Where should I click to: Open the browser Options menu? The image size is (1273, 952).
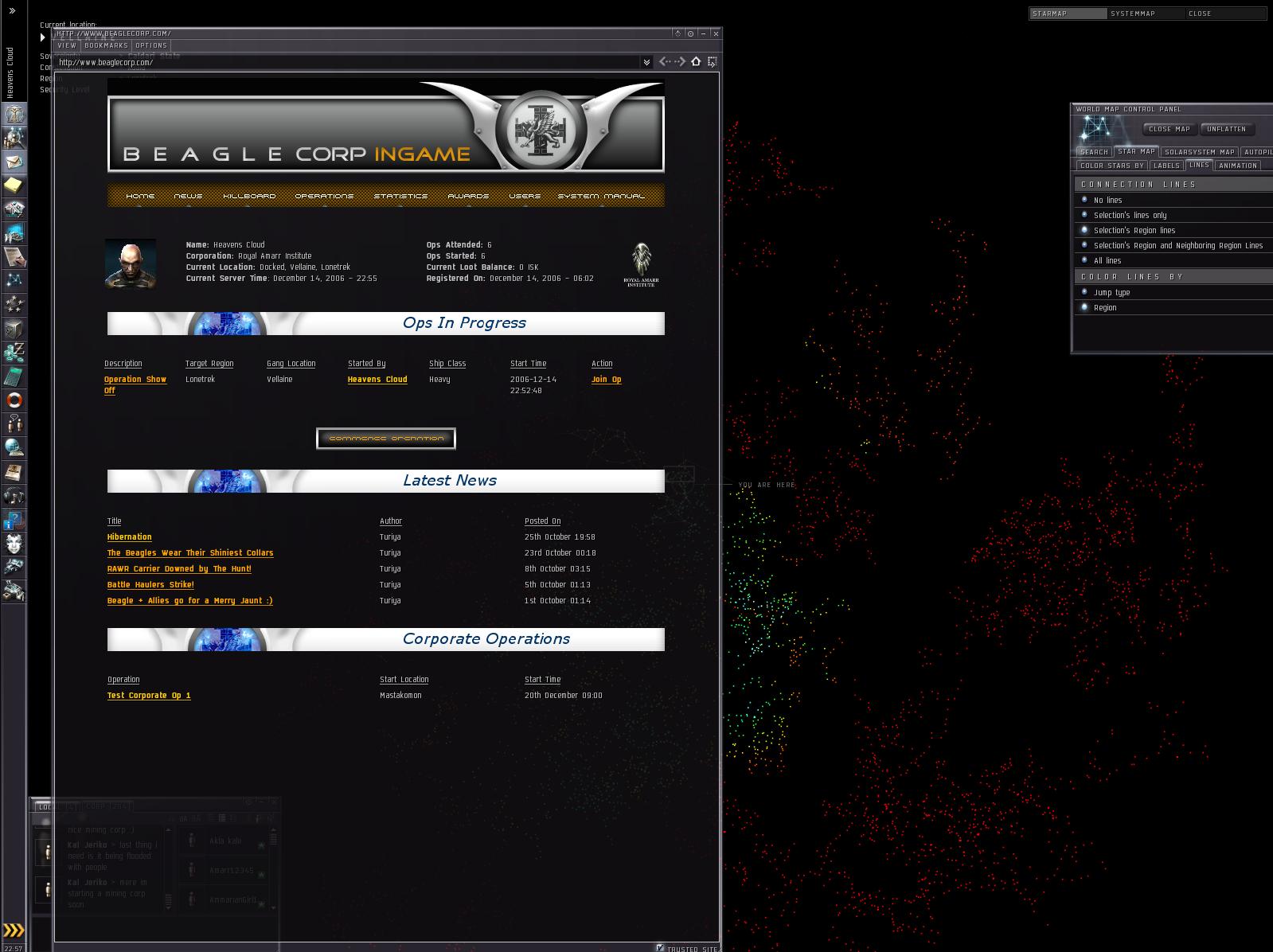(x=151, y=45)
